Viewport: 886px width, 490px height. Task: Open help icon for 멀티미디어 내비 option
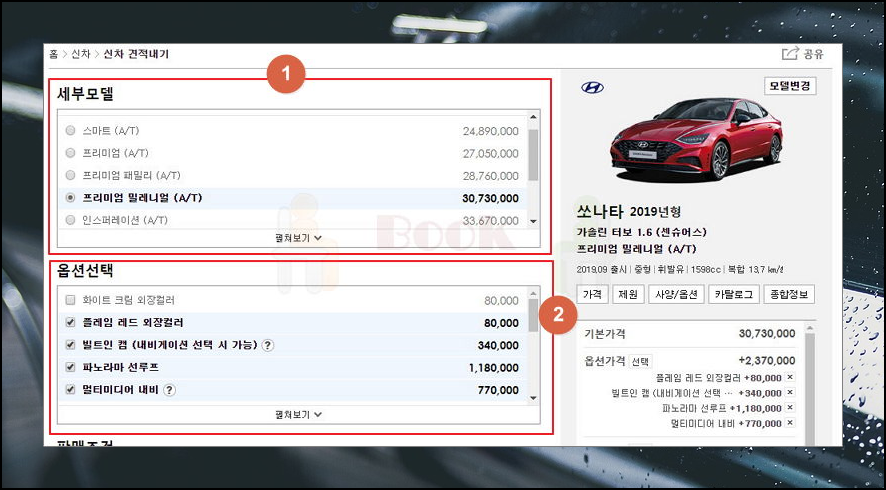click(170, 390)
